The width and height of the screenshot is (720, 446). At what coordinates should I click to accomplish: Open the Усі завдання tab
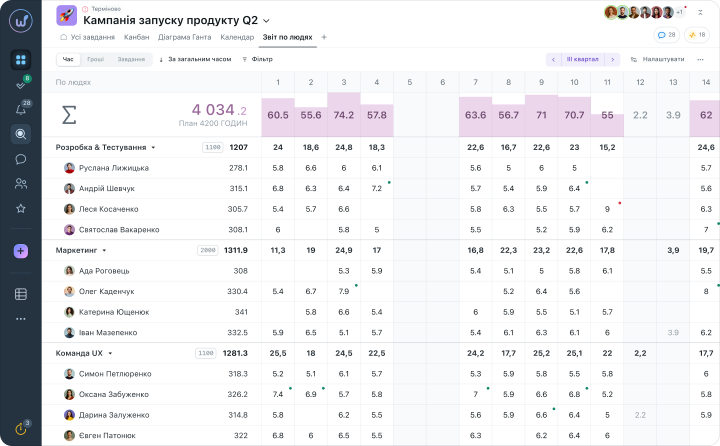pyautogui.click(x=87, y=37)
